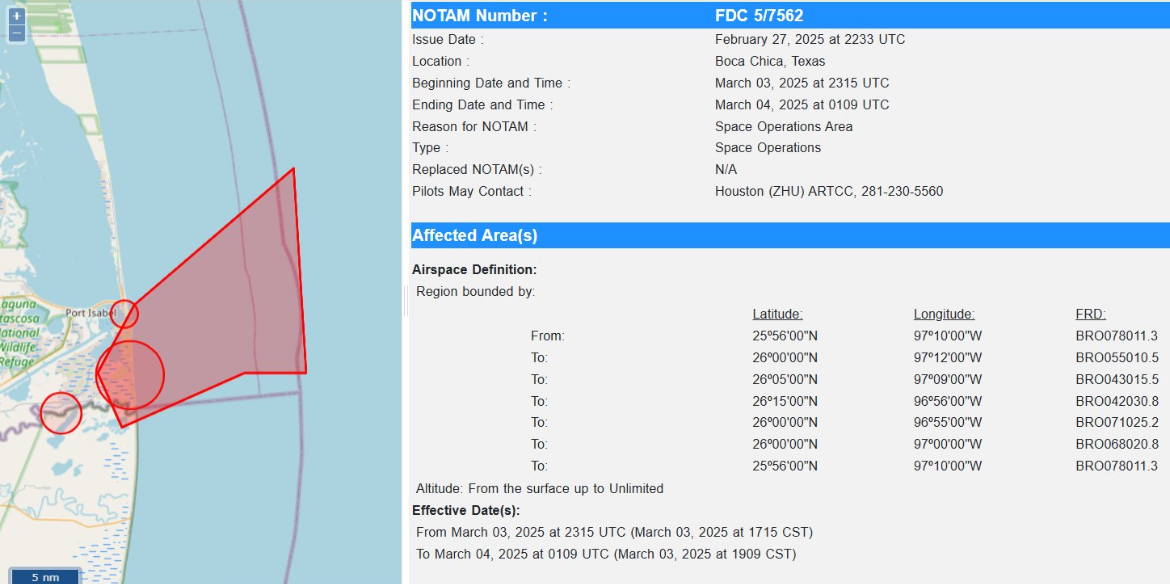This screenshot has width=1170, height=584.
Task: Click the 26º15'00"N latitude entry
Action: [785, 401]
